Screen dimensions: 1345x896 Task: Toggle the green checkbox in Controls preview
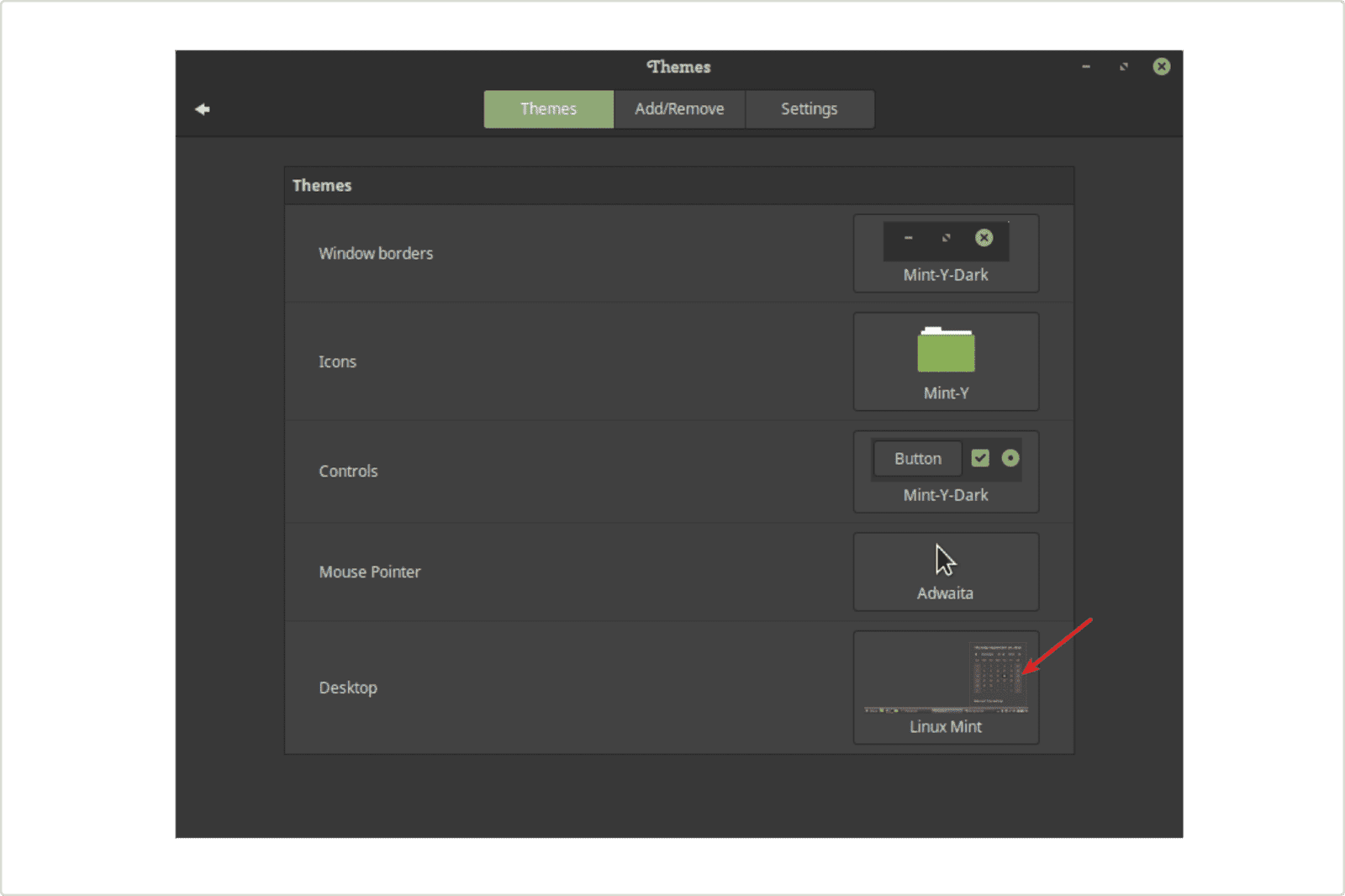(979, 458)
